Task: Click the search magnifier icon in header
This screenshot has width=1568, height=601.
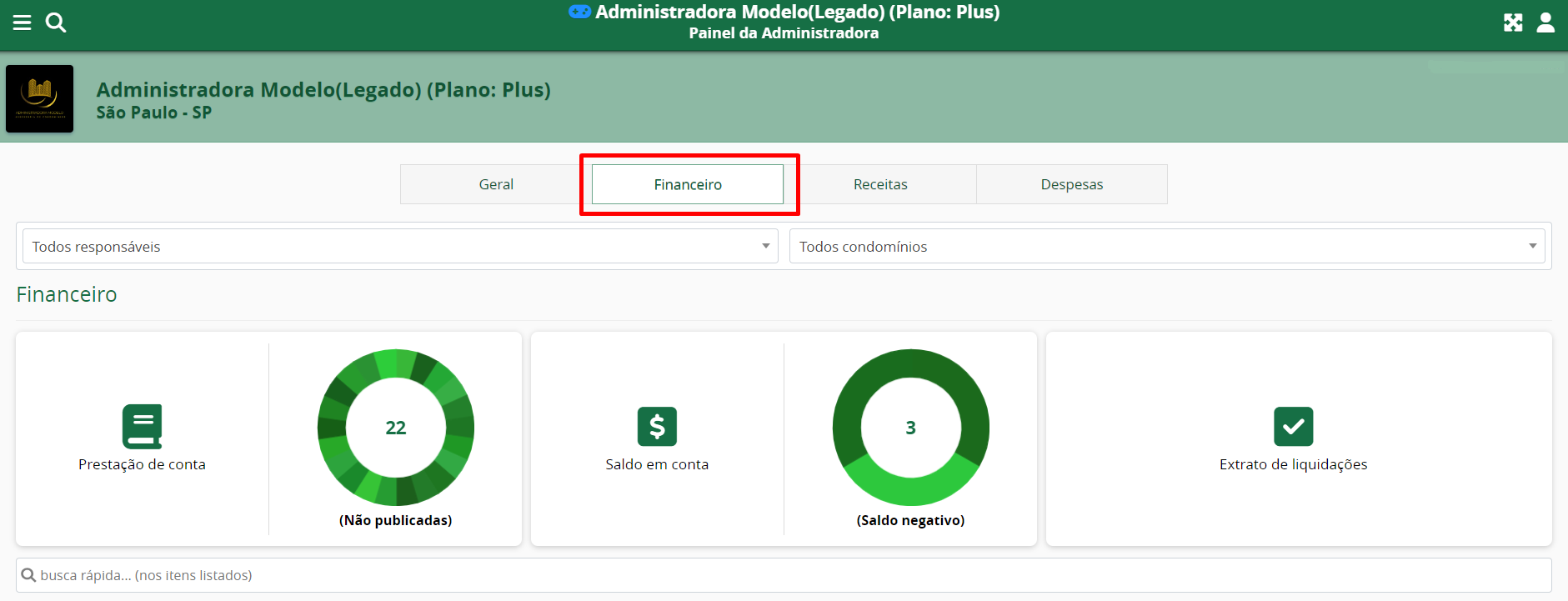Action: click(x=56, y=23)
